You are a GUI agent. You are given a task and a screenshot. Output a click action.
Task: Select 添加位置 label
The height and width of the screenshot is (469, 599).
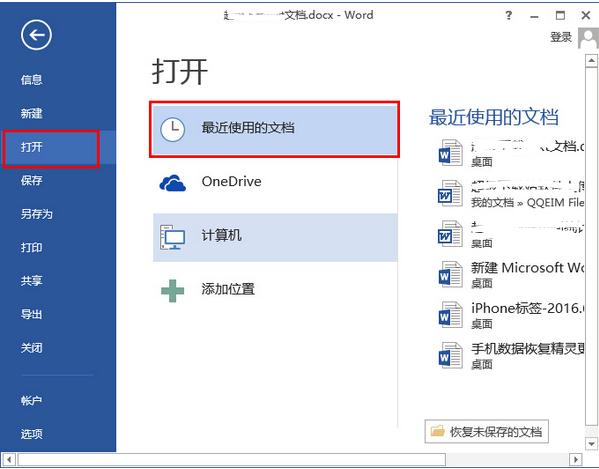[228, 289]
